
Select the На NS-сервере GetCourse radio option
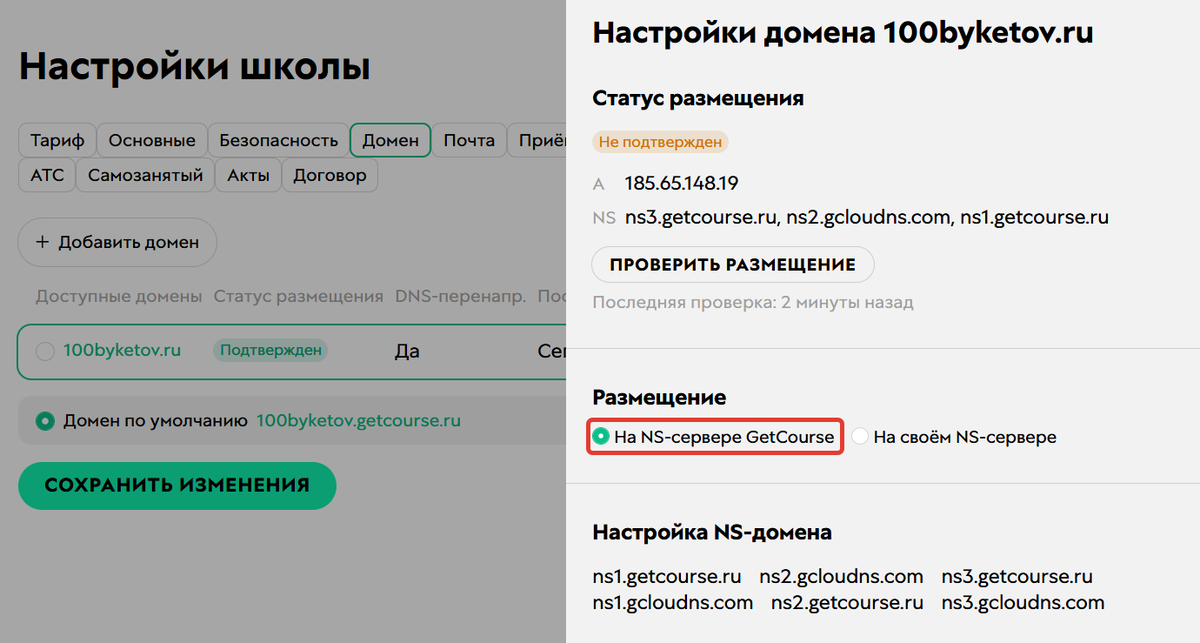point(601,437)
